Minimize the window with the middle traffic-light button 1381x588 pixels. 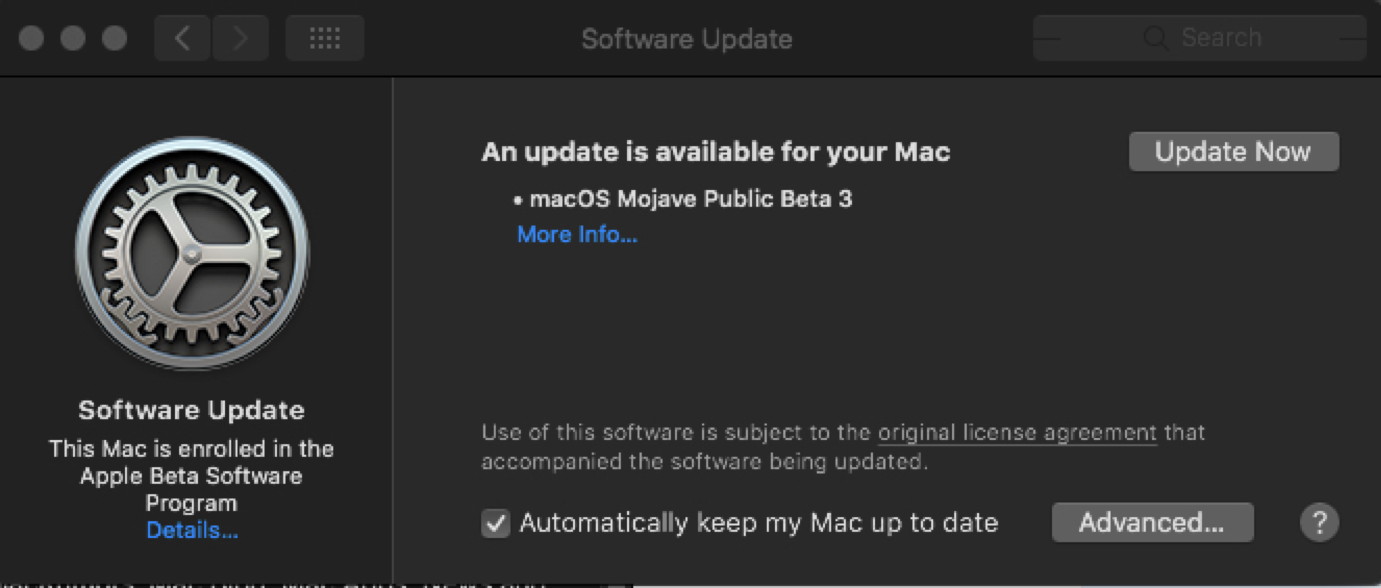pyautogui.click(x=73, y=39)
